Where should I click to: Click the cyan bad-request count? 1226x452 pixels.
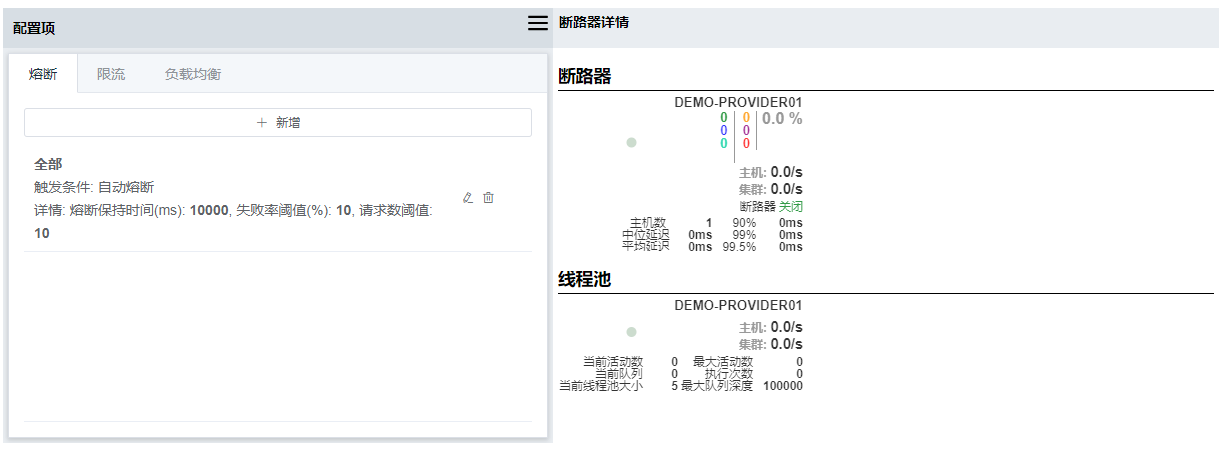(723, 144)
